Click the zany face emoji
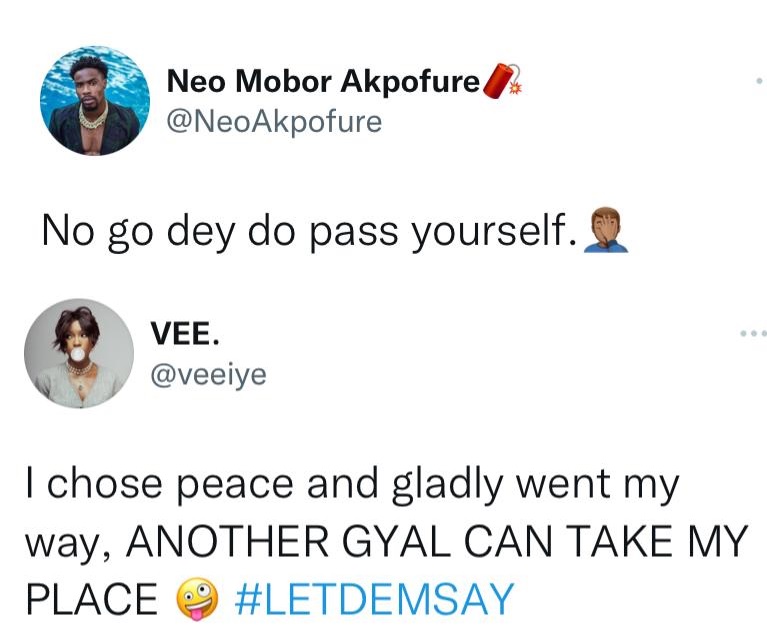This screenshot has height=630, width=767. tap(197, 599)
